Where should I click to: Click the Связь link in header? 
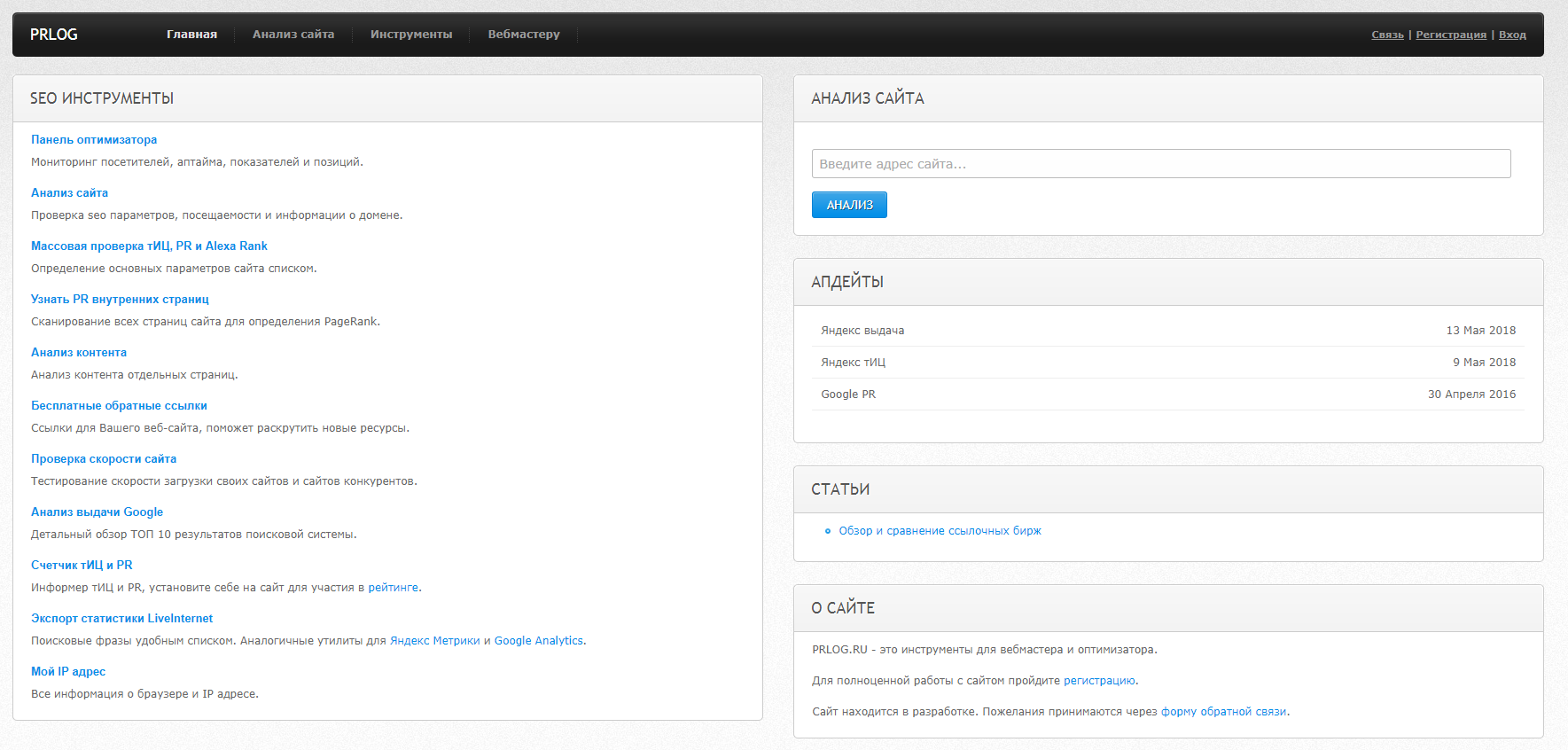pos(1387,35)
